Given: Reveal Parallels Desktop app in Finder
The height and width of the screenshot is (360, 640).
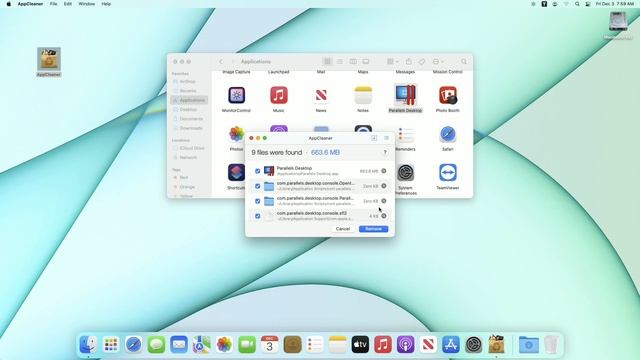Looking at the screenshot, I should 384,171.
